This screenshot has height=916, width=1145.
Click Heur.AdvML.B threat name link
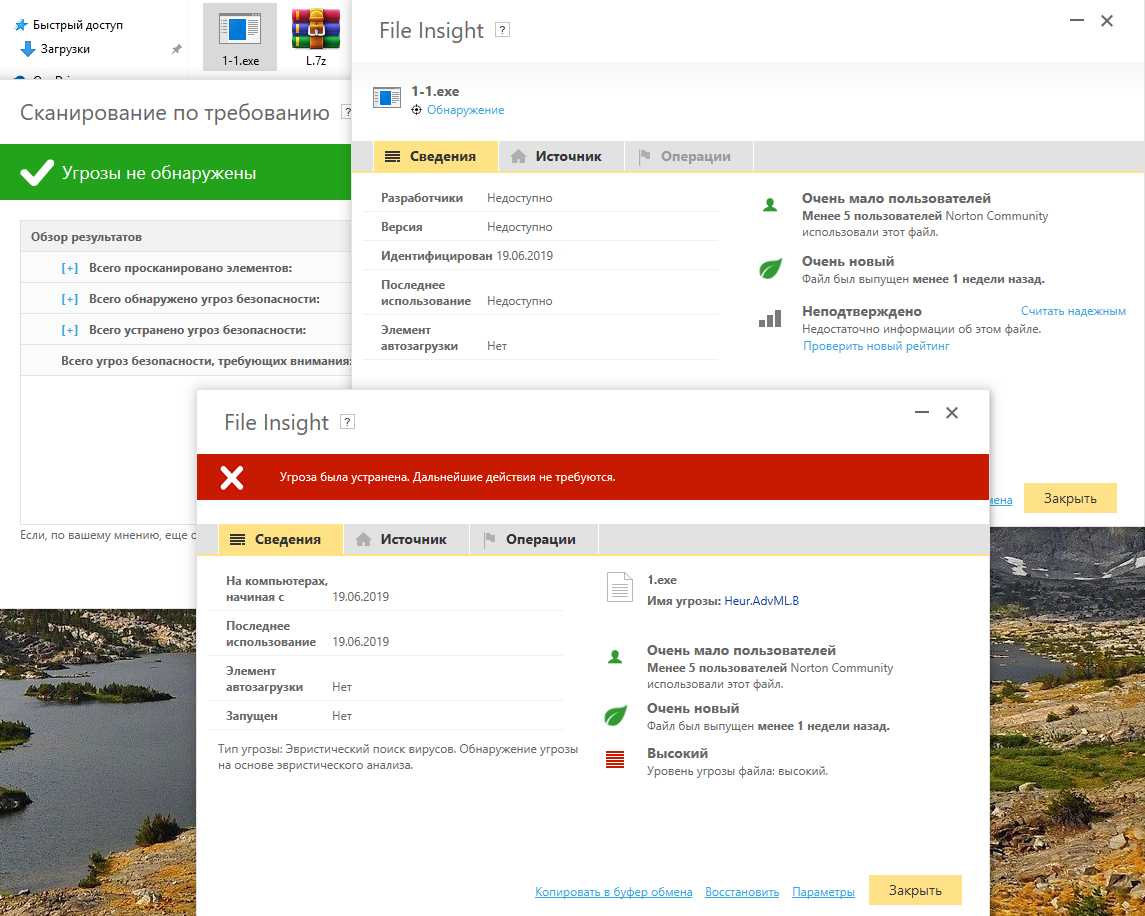pos(762,600)
